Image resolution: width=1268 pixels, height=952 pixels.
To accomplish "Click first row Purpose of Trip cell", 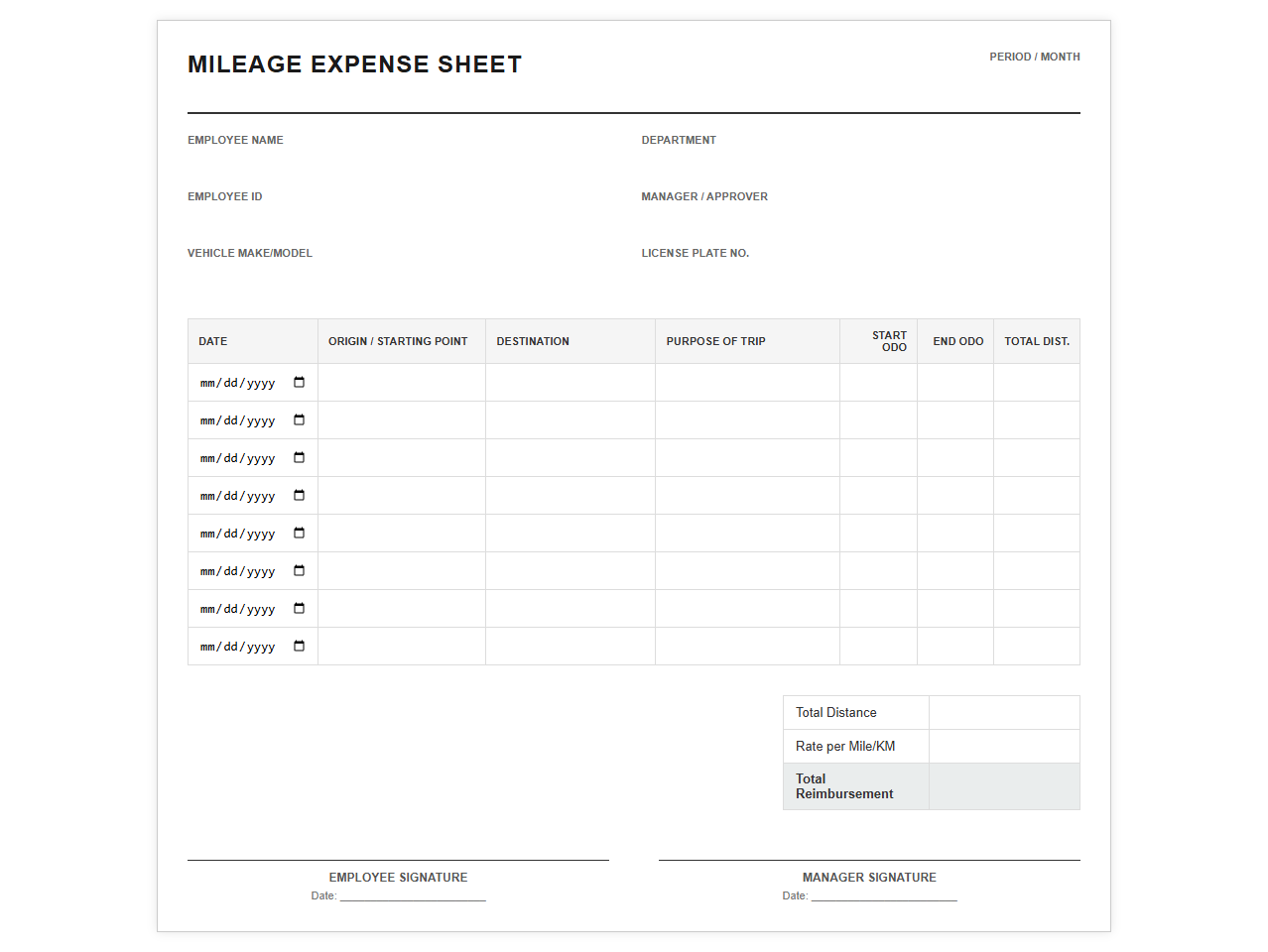I will tap(747, 383).
